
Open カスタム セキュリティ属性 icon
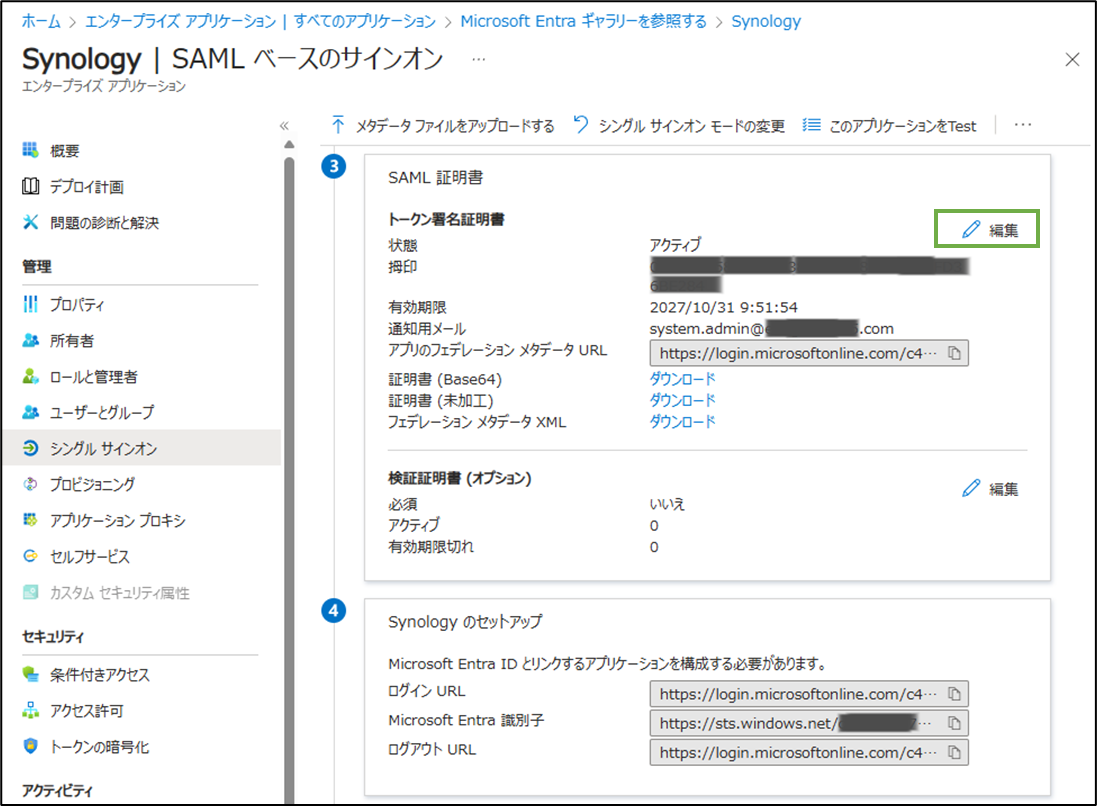[30, 593]
